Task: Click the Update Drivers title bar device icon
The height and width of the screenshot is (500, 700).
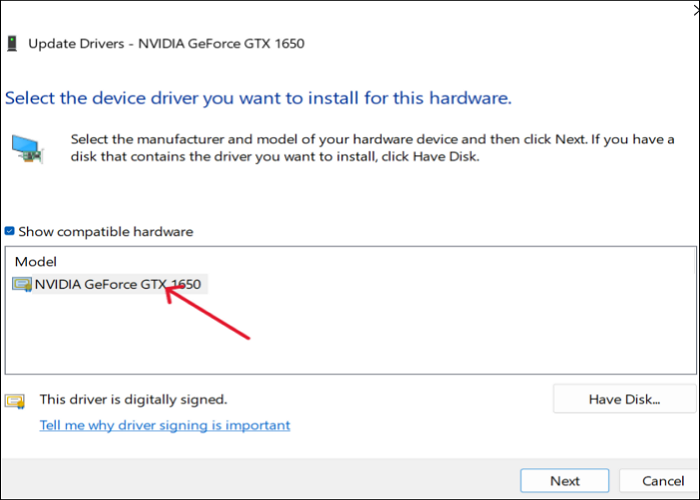Action: click(11, 44)
